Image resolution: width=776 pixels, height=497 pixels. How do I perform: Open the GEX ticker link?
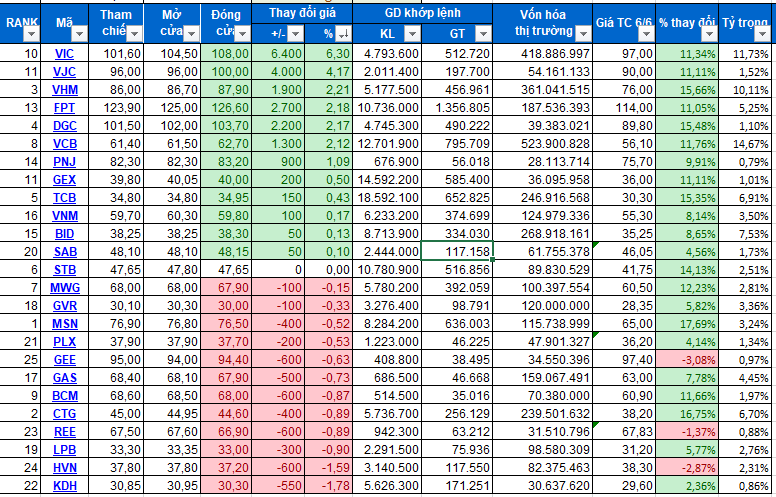(64, 180)
